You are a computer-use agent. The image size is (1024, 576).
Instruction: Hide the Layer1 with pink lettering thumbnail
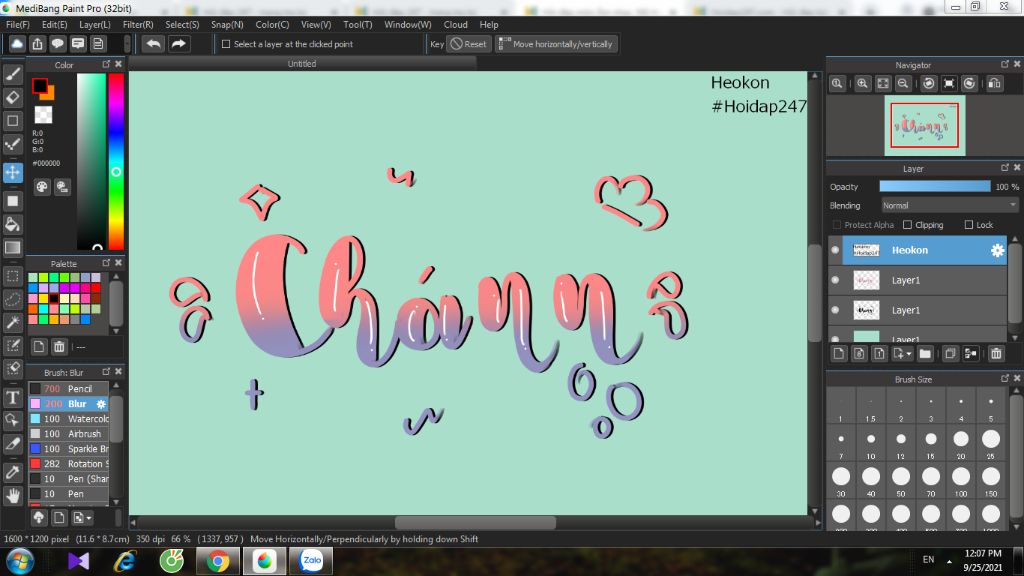(x=835, y=280)
